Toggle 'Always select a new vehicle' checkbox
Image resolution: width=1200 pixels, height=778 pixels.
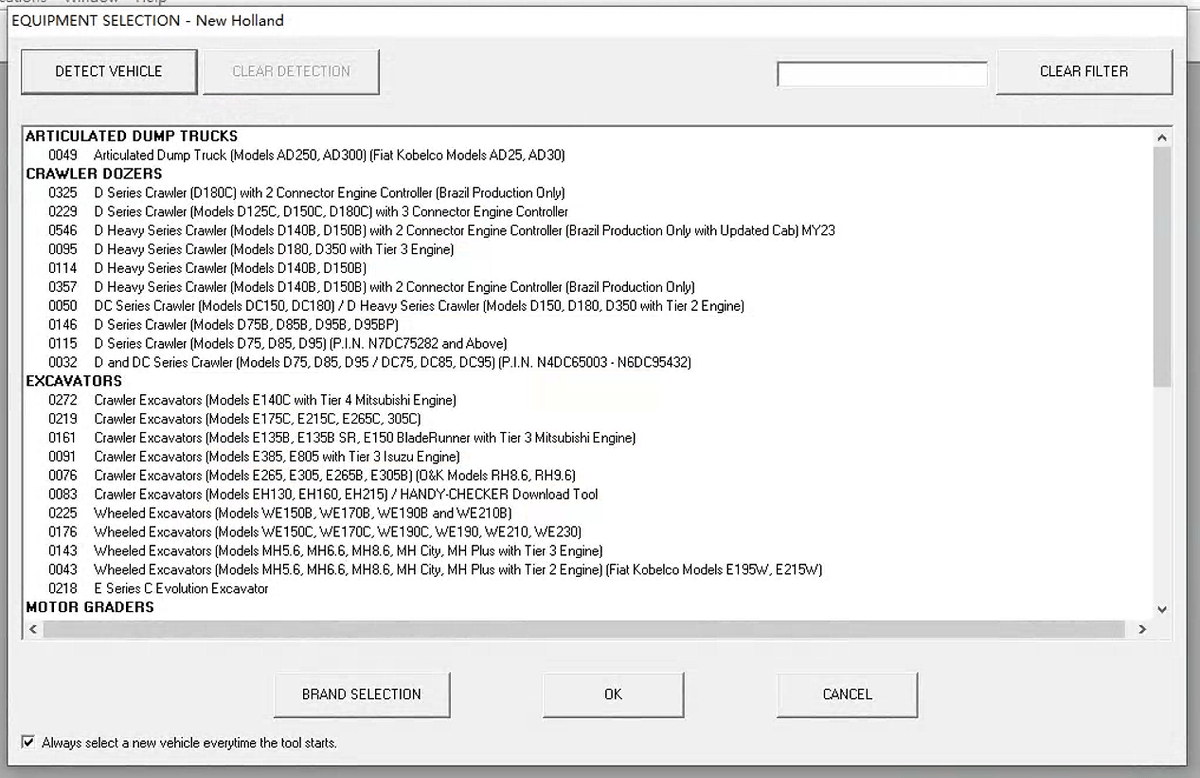[x=29, y=743]
